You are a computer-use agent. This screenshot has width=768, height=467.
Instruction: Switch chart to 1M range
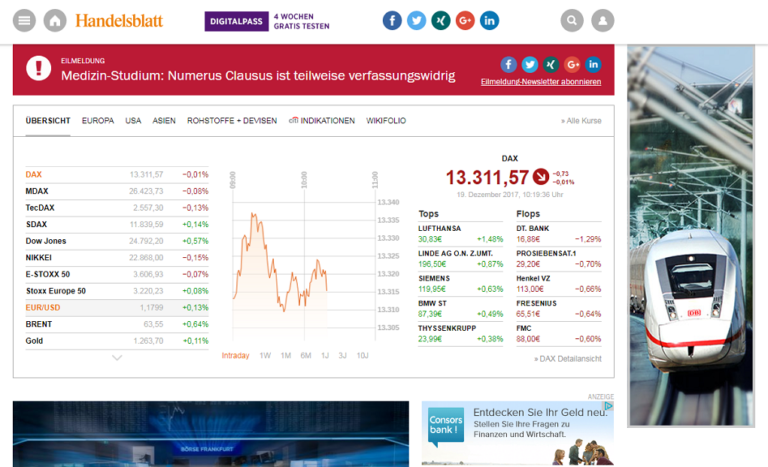pyautogui.click(x=286, y=355)
